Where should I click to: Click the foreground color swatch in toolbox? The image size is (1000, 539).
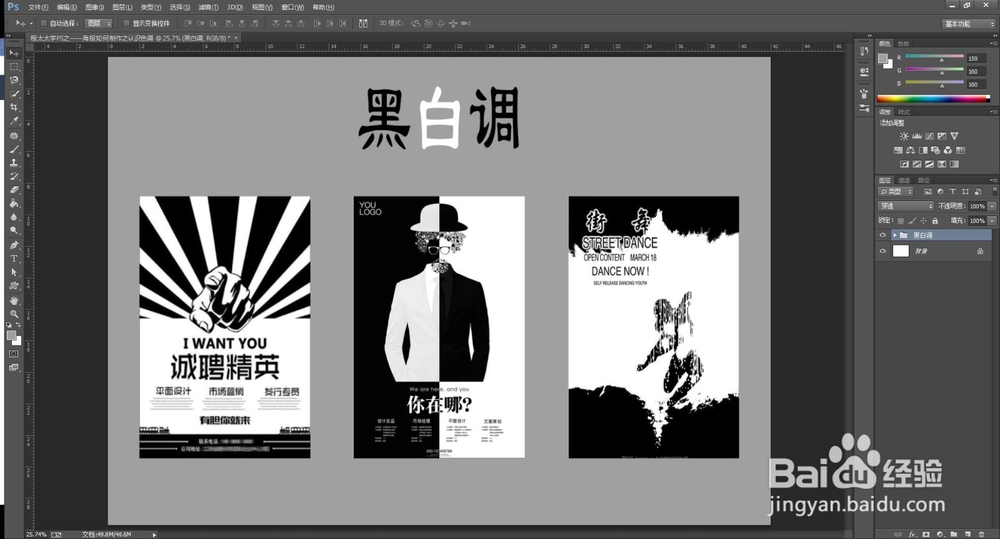point(11,336)
